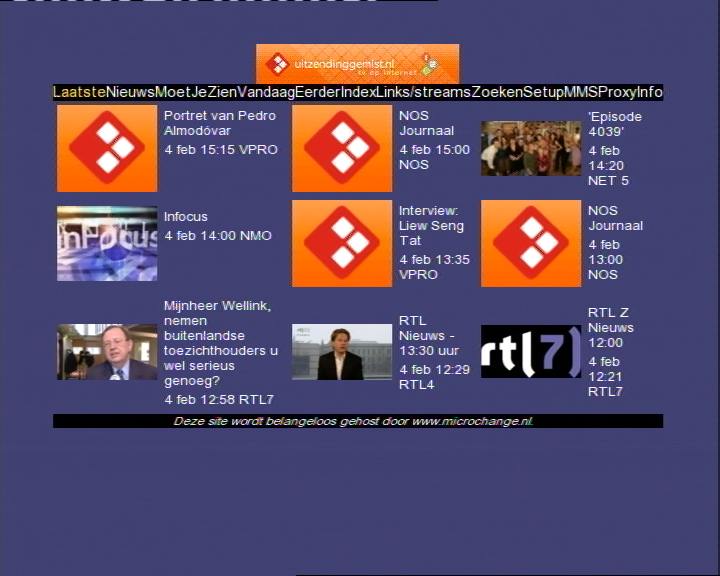Click the '4 feb 12:21 RTL7' text
720x576 pixels.
point(606,377)
